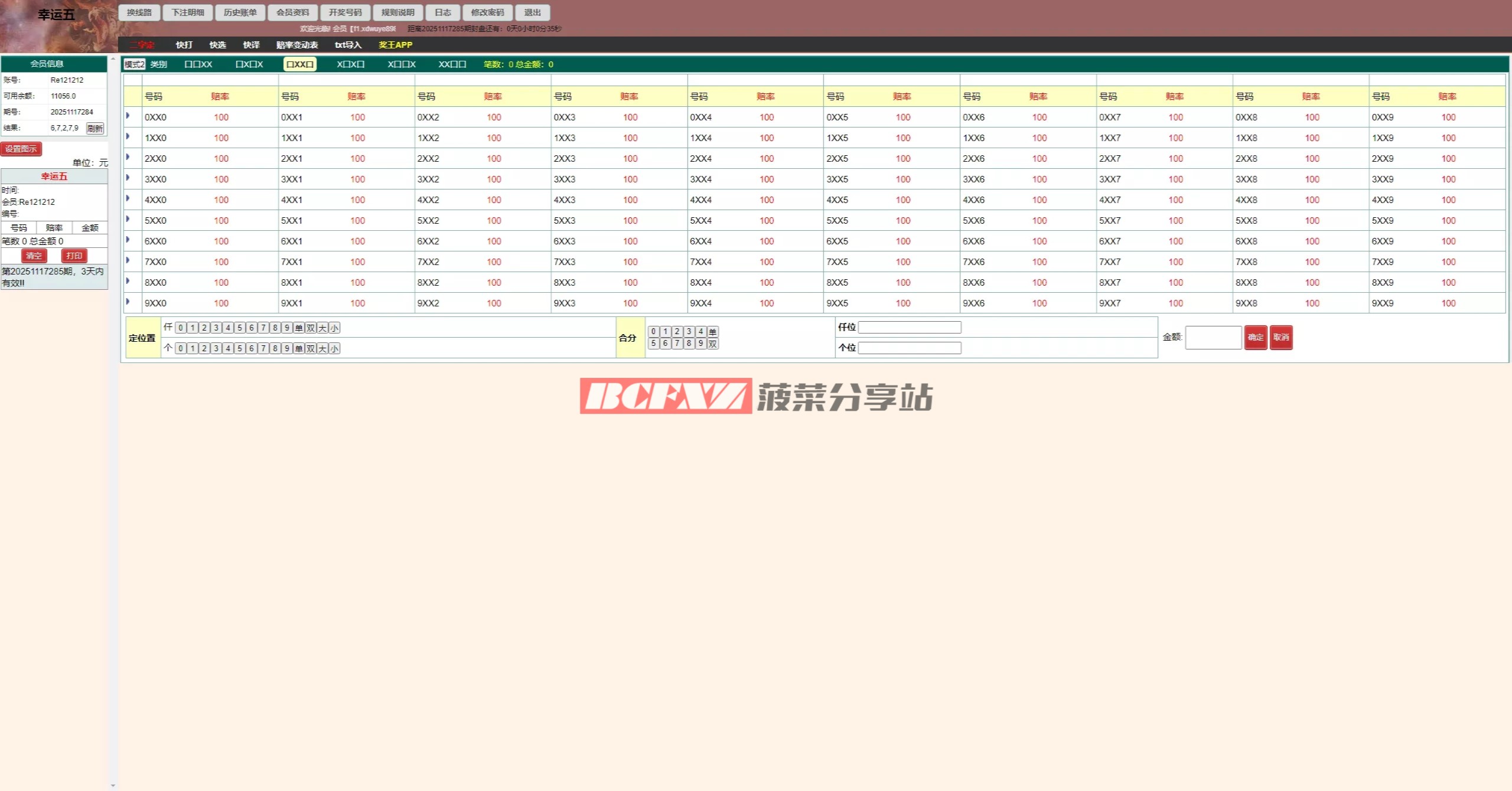The width and height of the screenshot is (1512, 791).
Task: Click the 金额 amount input field
Action: point(1213,337)
